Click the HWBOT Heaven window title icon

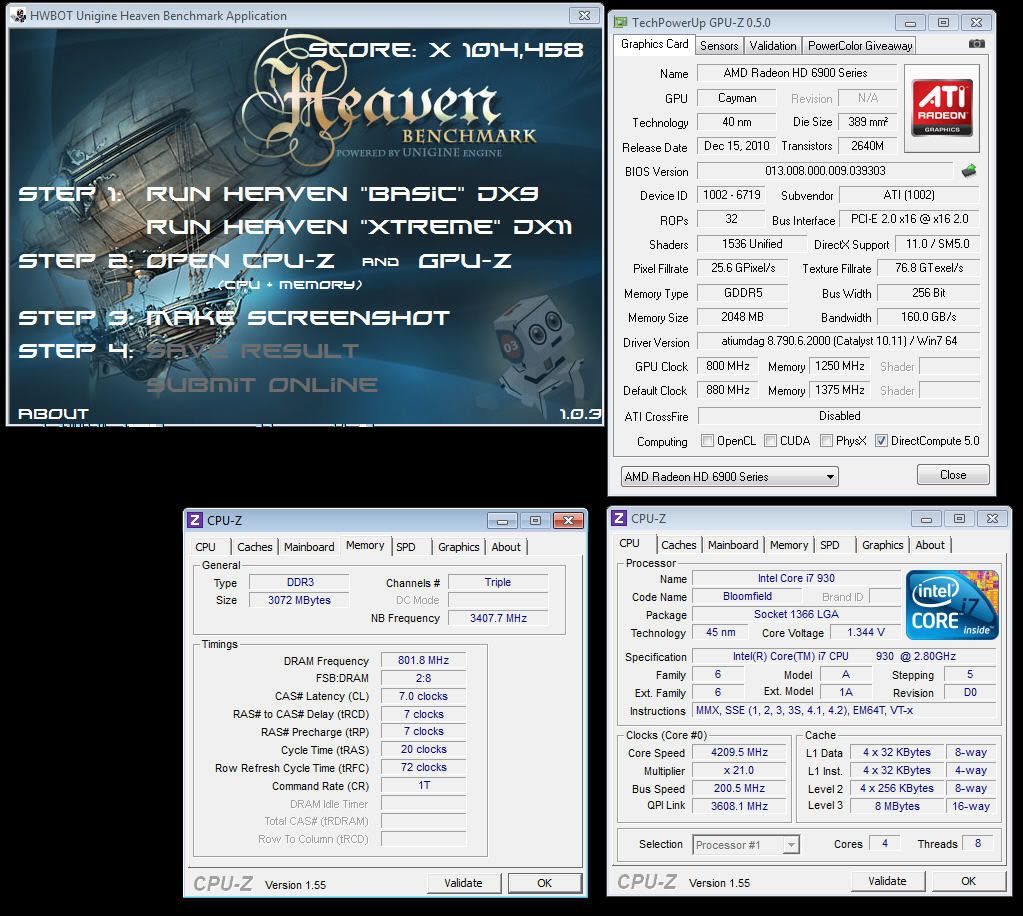click(x=18, y=15)
